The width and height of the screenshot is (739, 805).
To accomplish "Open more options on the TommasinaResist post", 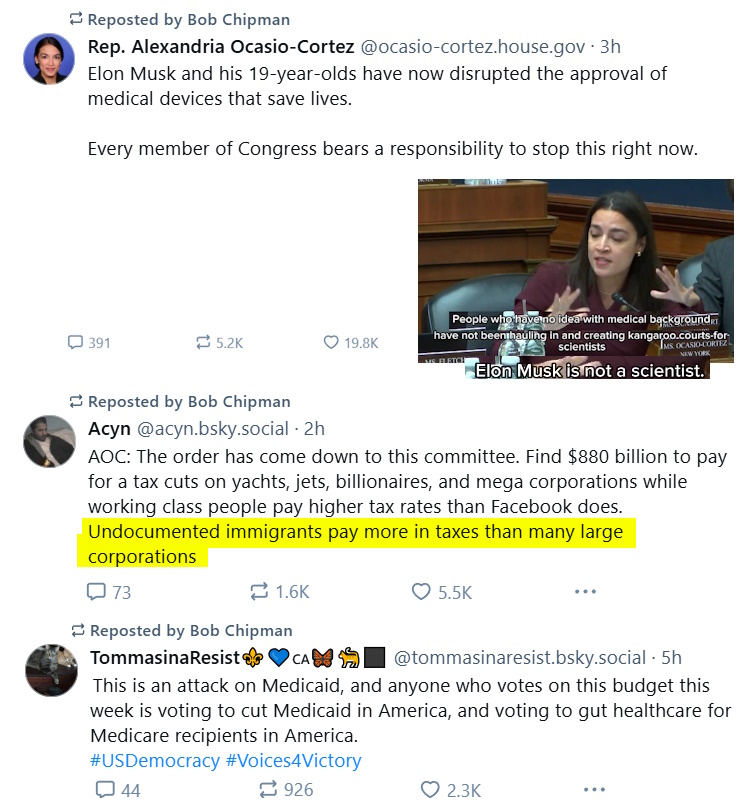I will pos(594,789).
